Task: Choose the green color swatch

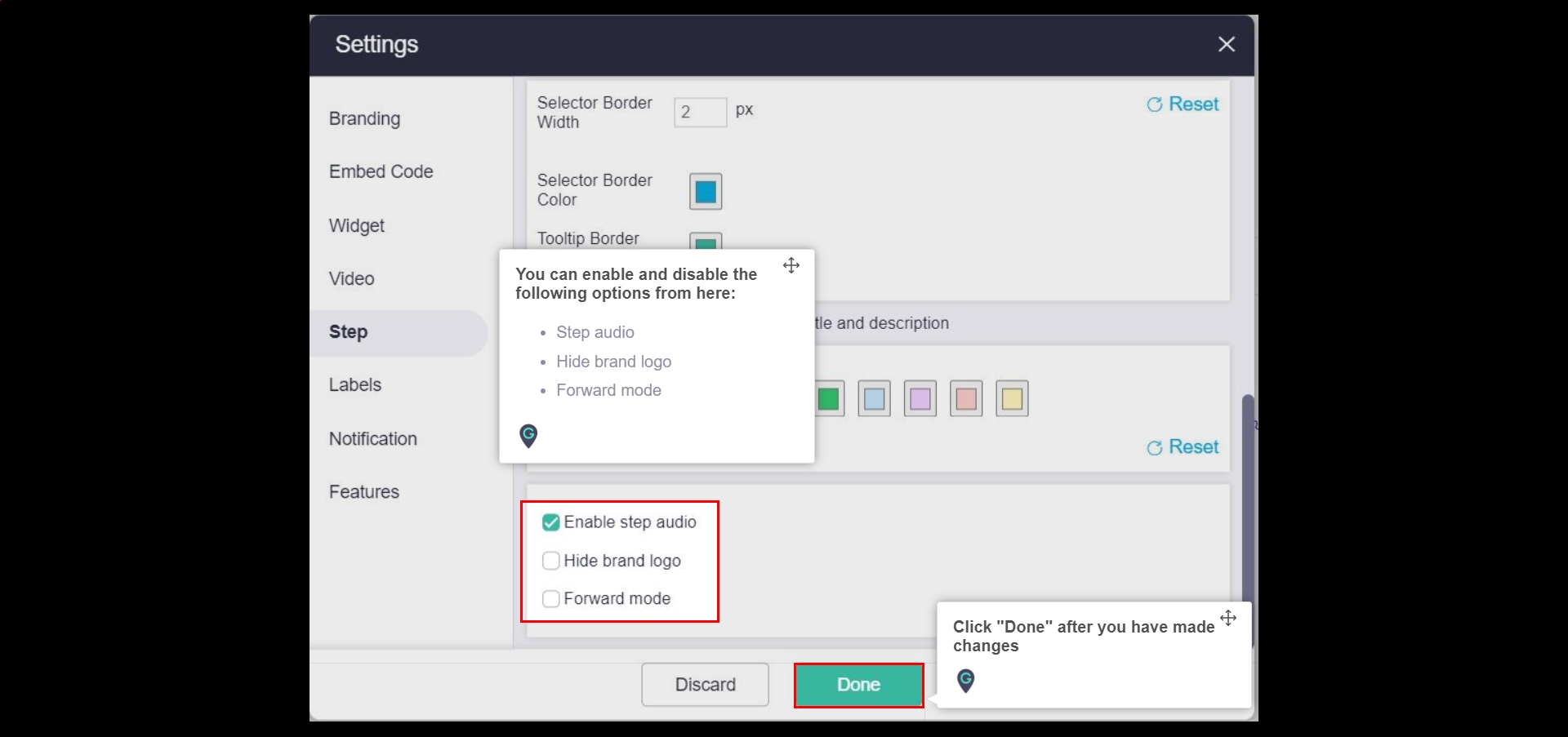Action: [x=828, y=399]
